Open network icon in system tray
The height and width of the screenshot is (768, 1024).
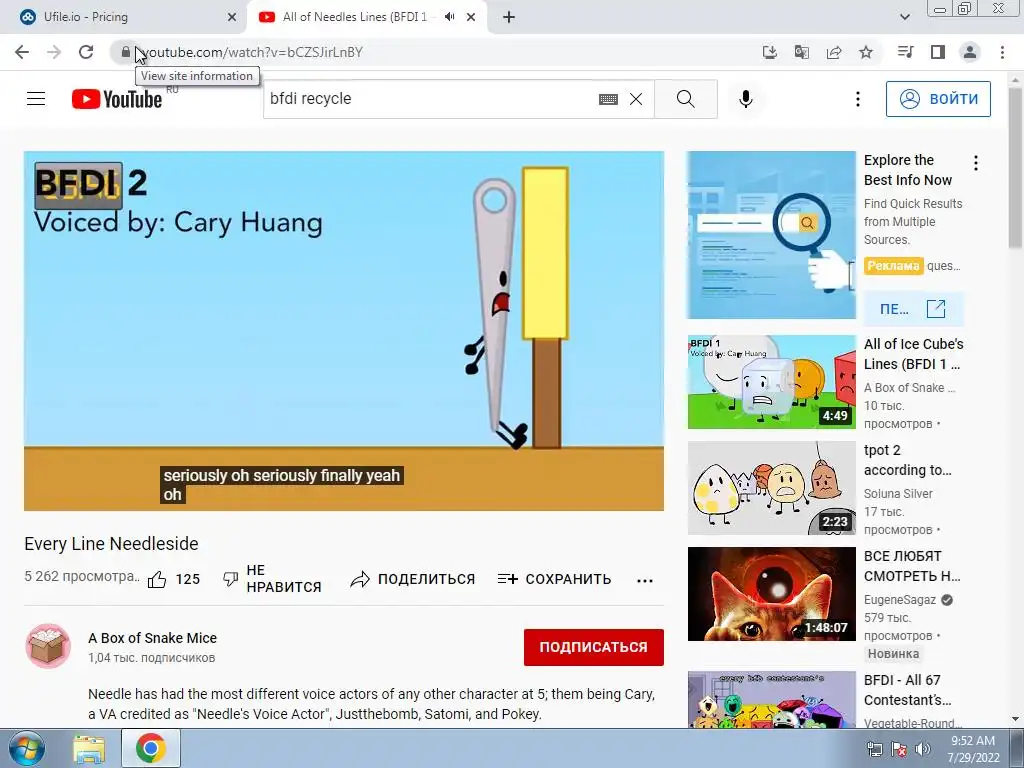pos(874,749)
